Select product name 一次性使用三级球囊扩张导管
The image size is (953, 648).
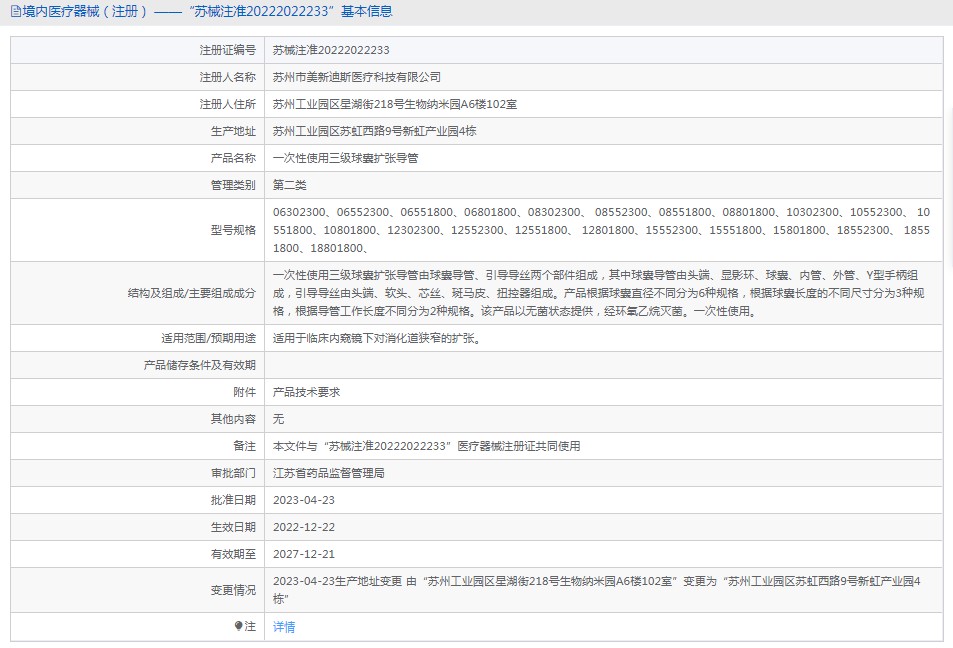345,158
